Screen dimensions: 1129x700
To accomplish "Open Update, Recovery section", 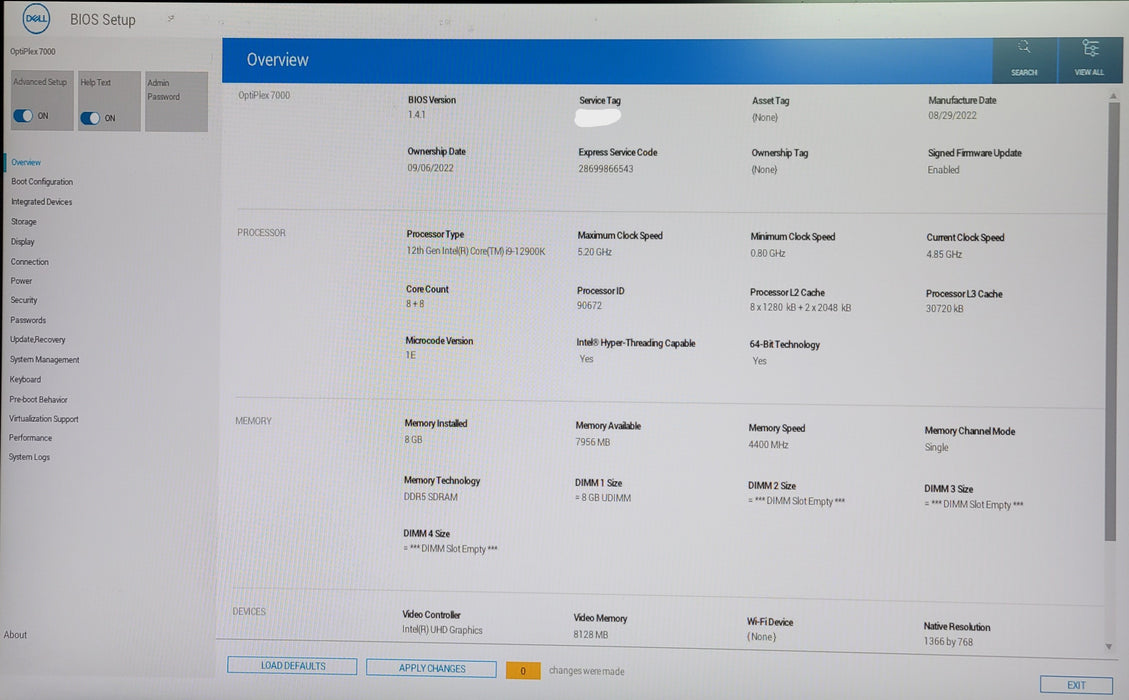I will [37, 340].
